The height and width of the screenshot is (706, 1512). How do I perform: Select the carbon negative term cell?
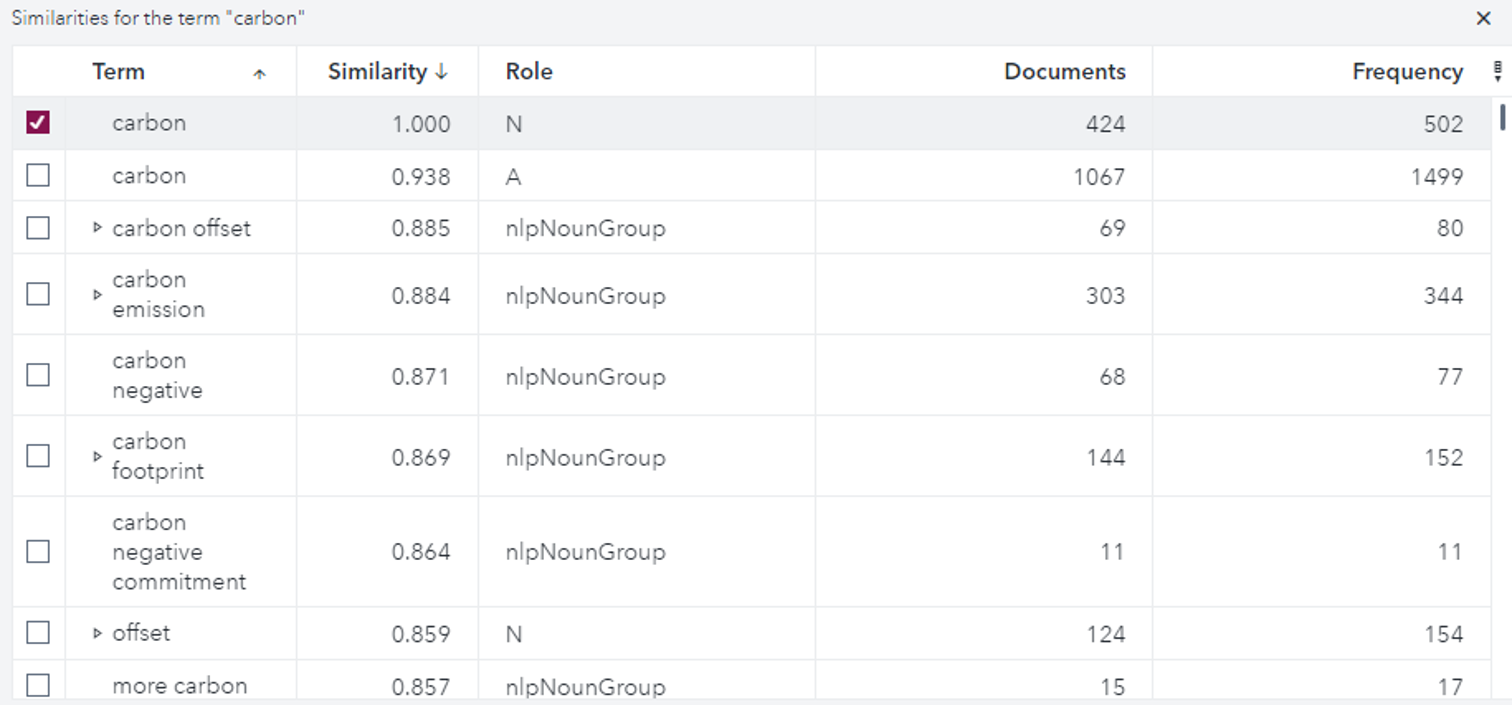[157, 376]
